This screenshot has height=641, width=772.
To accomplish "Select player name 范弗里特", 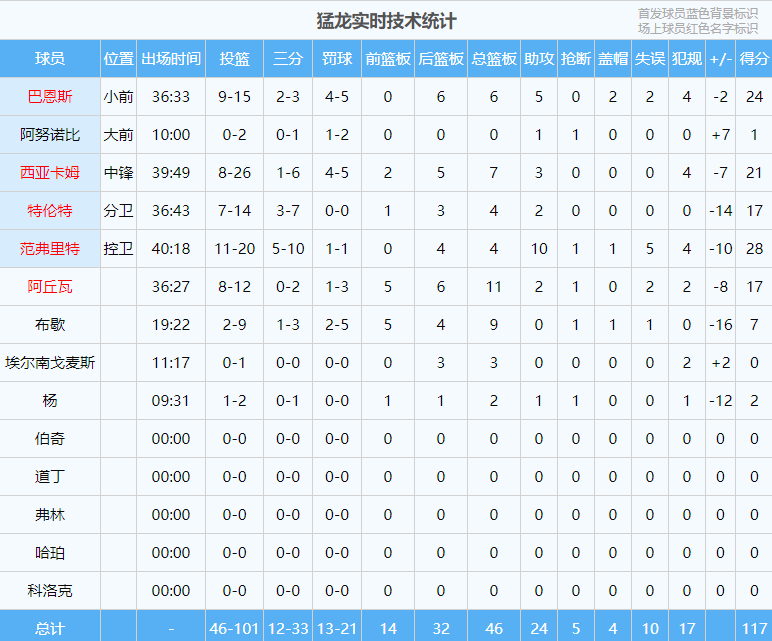I will [x=50, y=248].
